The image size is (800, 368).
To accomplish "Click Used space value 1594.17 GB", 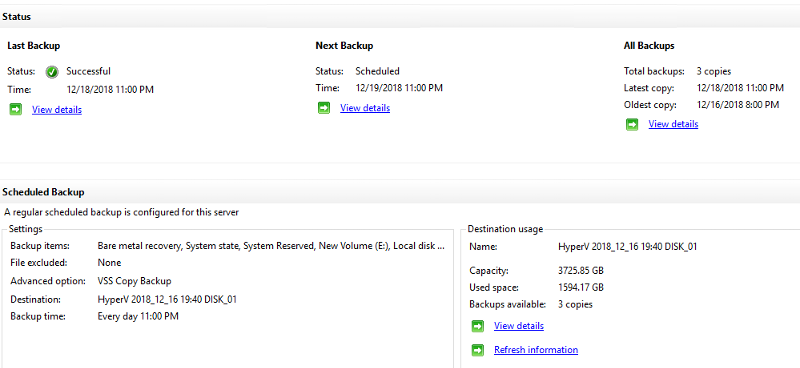I will point(581,287).
